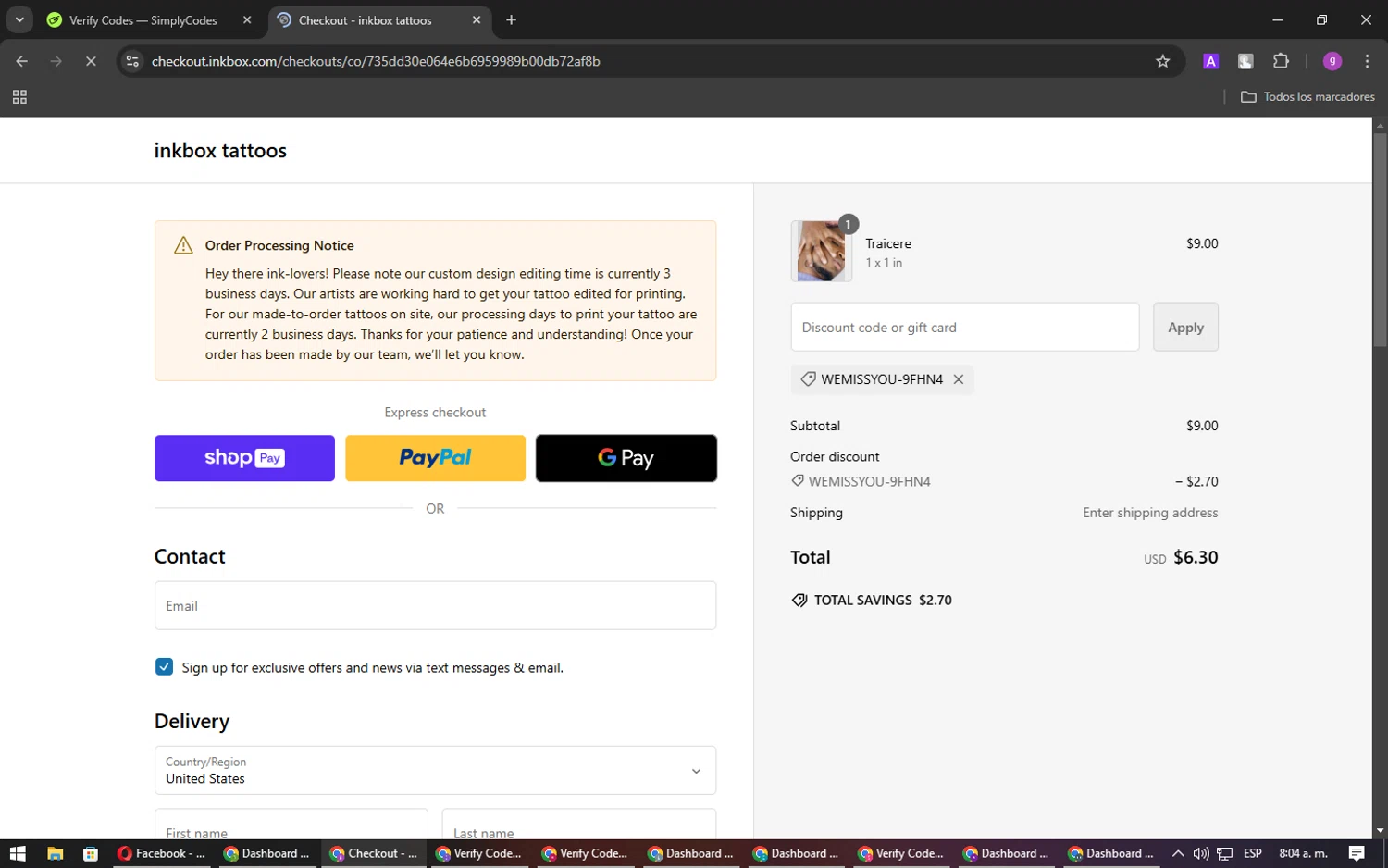Click into the Email contact field
The image size is (1388, 868).
(x=435, y=605)
